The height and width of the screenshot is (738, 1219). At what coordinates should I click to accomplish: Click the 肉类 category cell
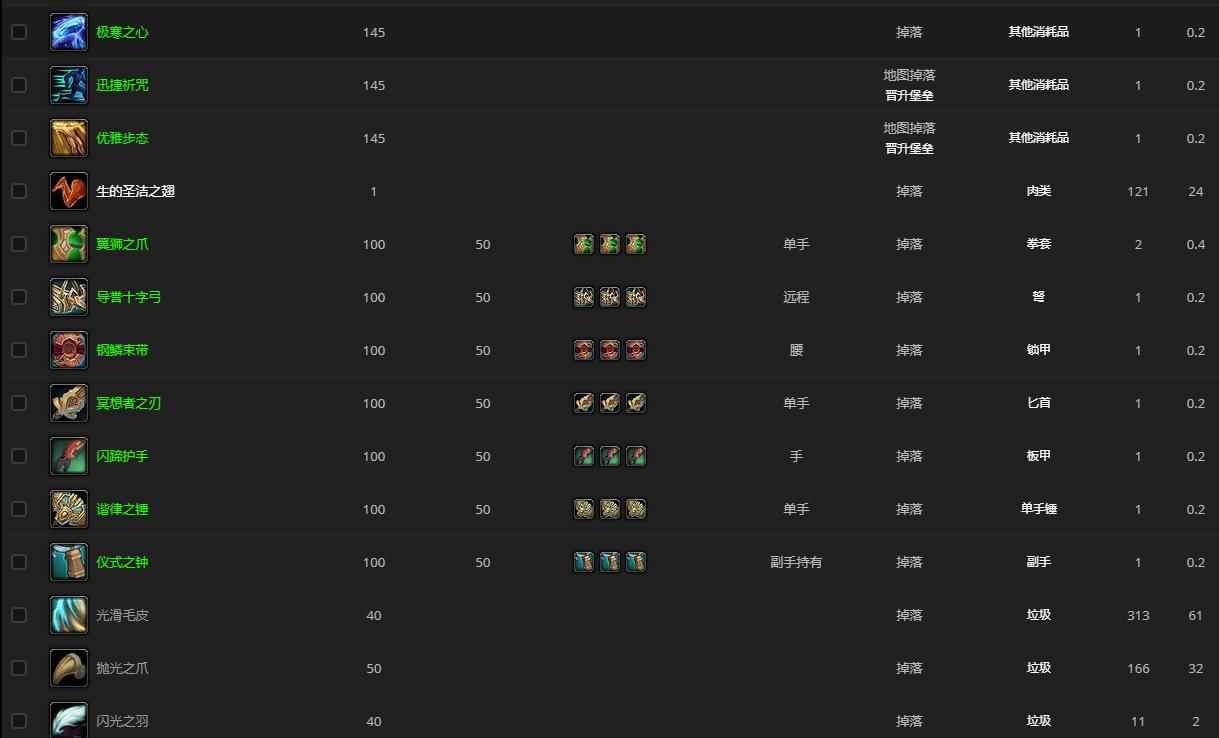tap(1038, 191)
